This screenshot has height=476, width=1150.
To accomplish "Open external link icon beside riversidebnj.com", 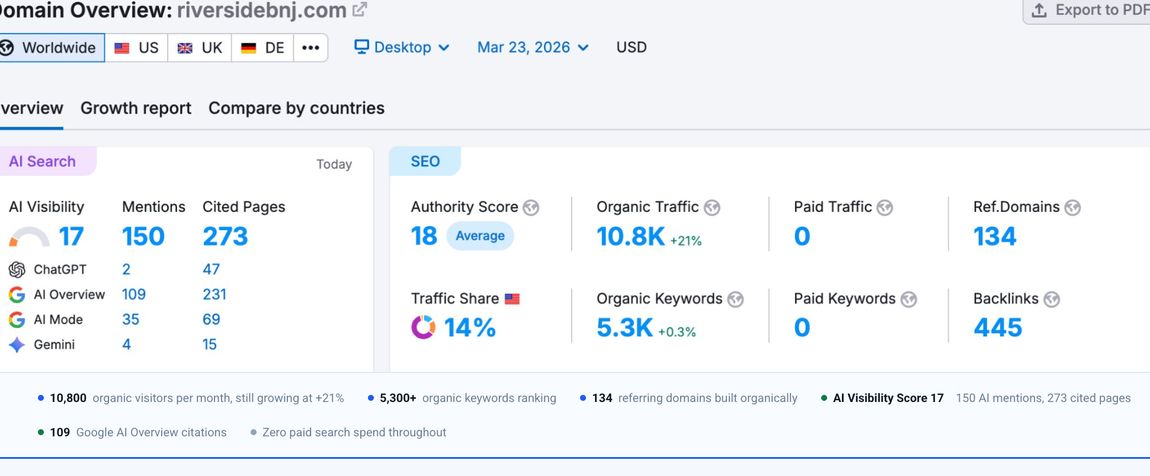I will pos(359,10).
